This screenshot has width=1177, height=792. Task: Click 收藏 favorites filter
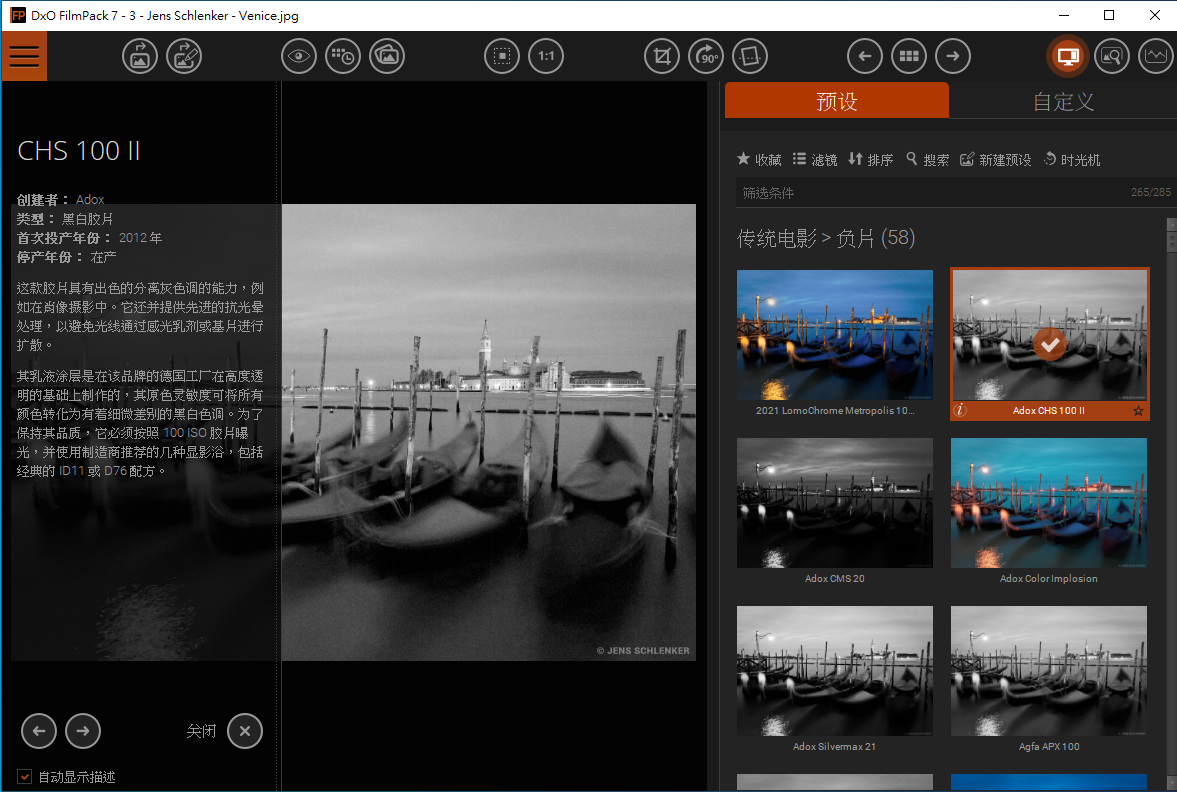click(x=759, y=159)
